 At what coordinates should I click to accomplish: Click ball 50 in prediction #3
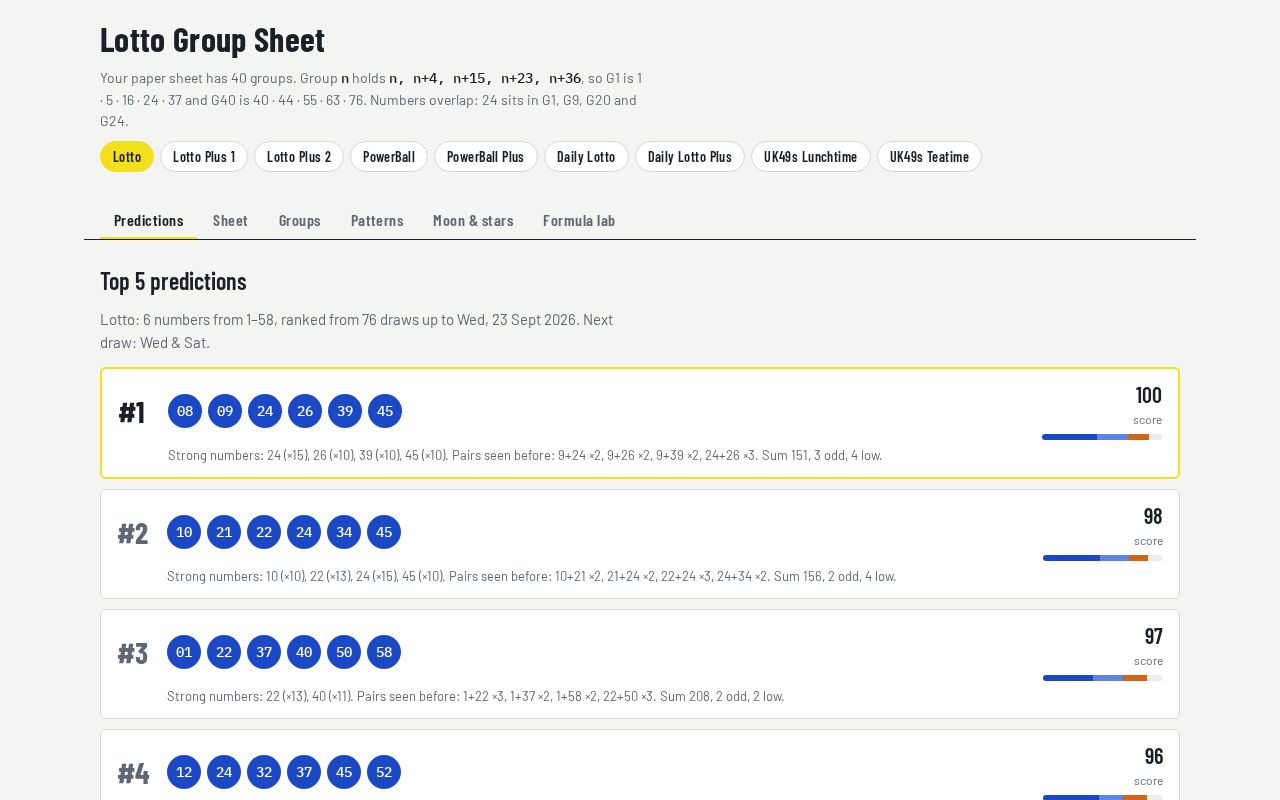click(344, 652)
